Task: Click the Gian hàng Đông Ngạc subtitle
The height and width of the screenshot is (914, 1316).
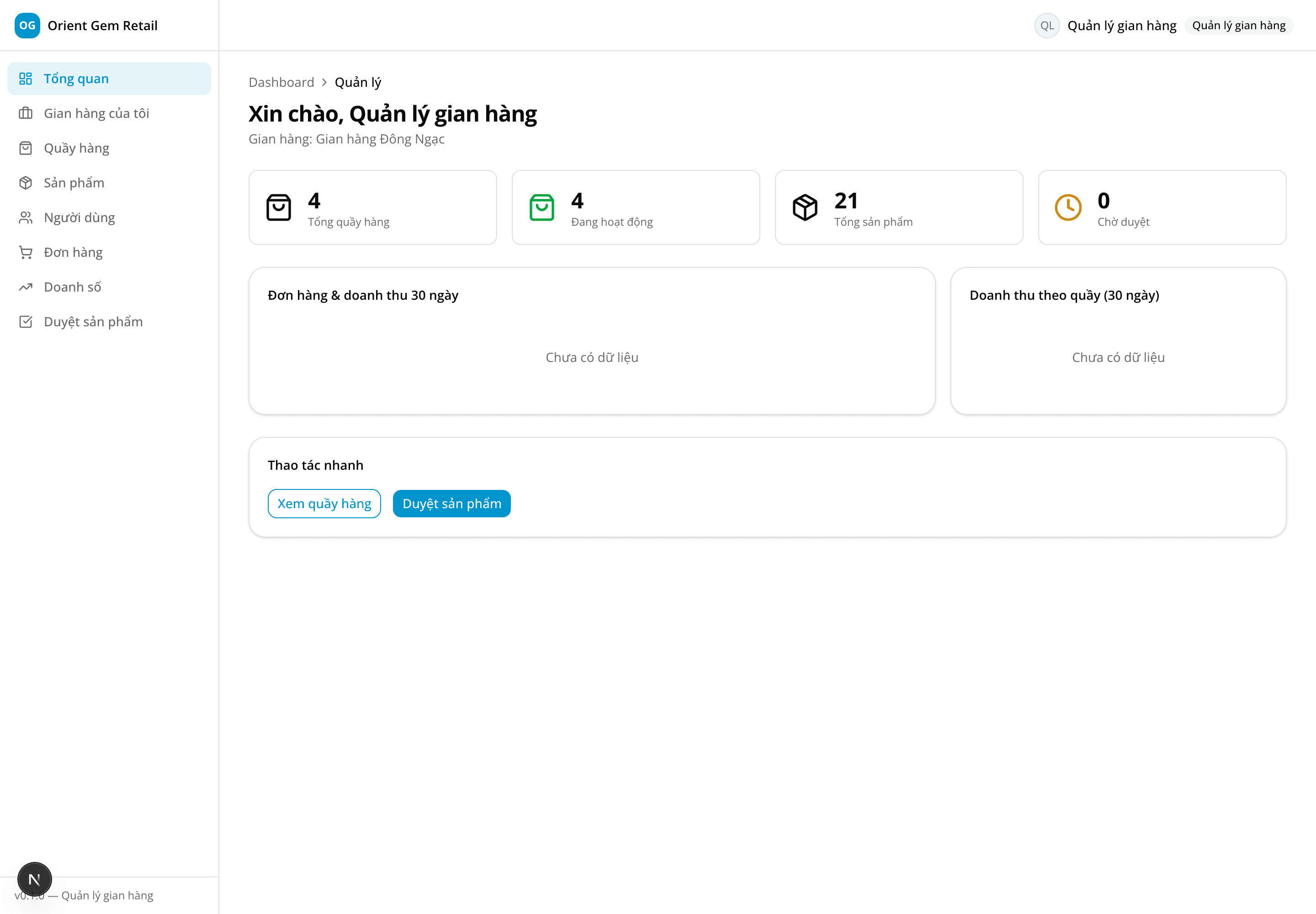Action: coord(346,139)
